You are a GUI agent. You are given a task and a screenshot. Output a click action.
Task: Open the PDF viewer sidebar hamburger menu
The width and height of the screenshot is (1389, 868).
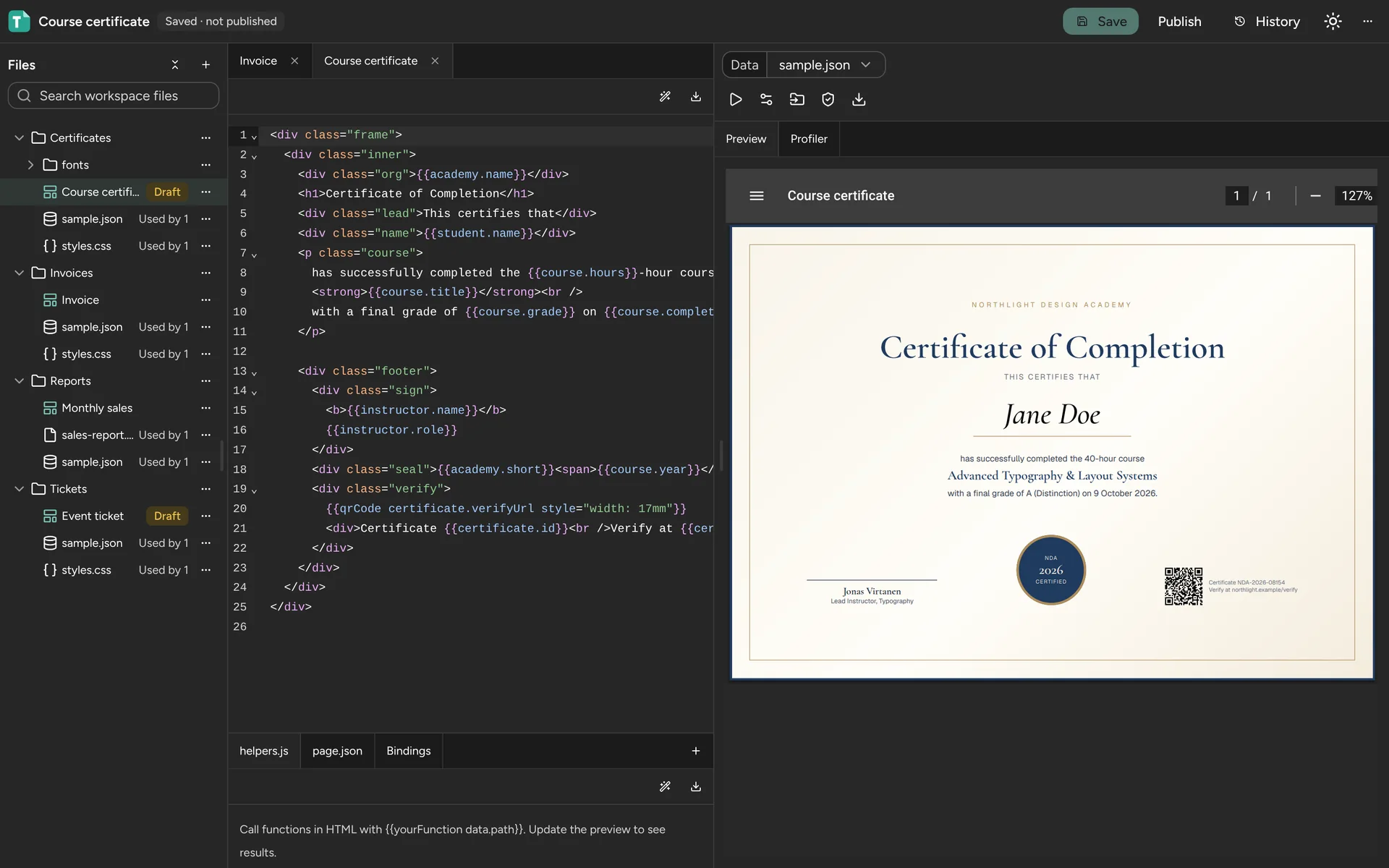(x=757, y=196)
